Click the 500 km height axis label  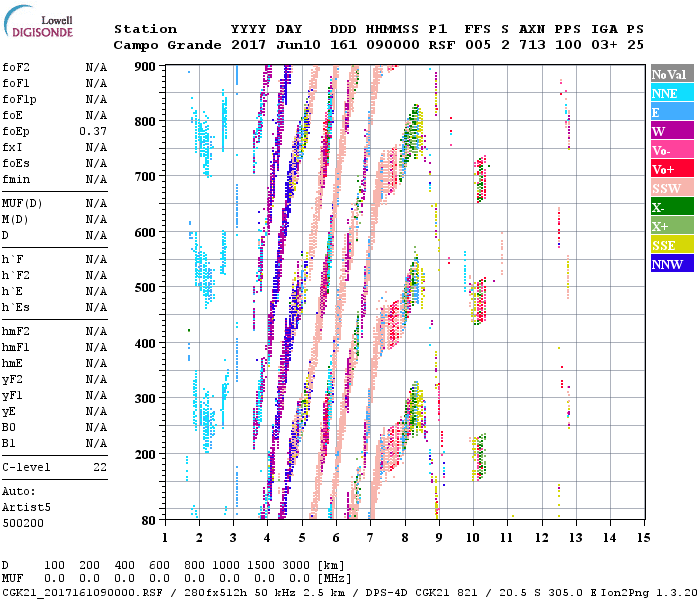(145, 288)
